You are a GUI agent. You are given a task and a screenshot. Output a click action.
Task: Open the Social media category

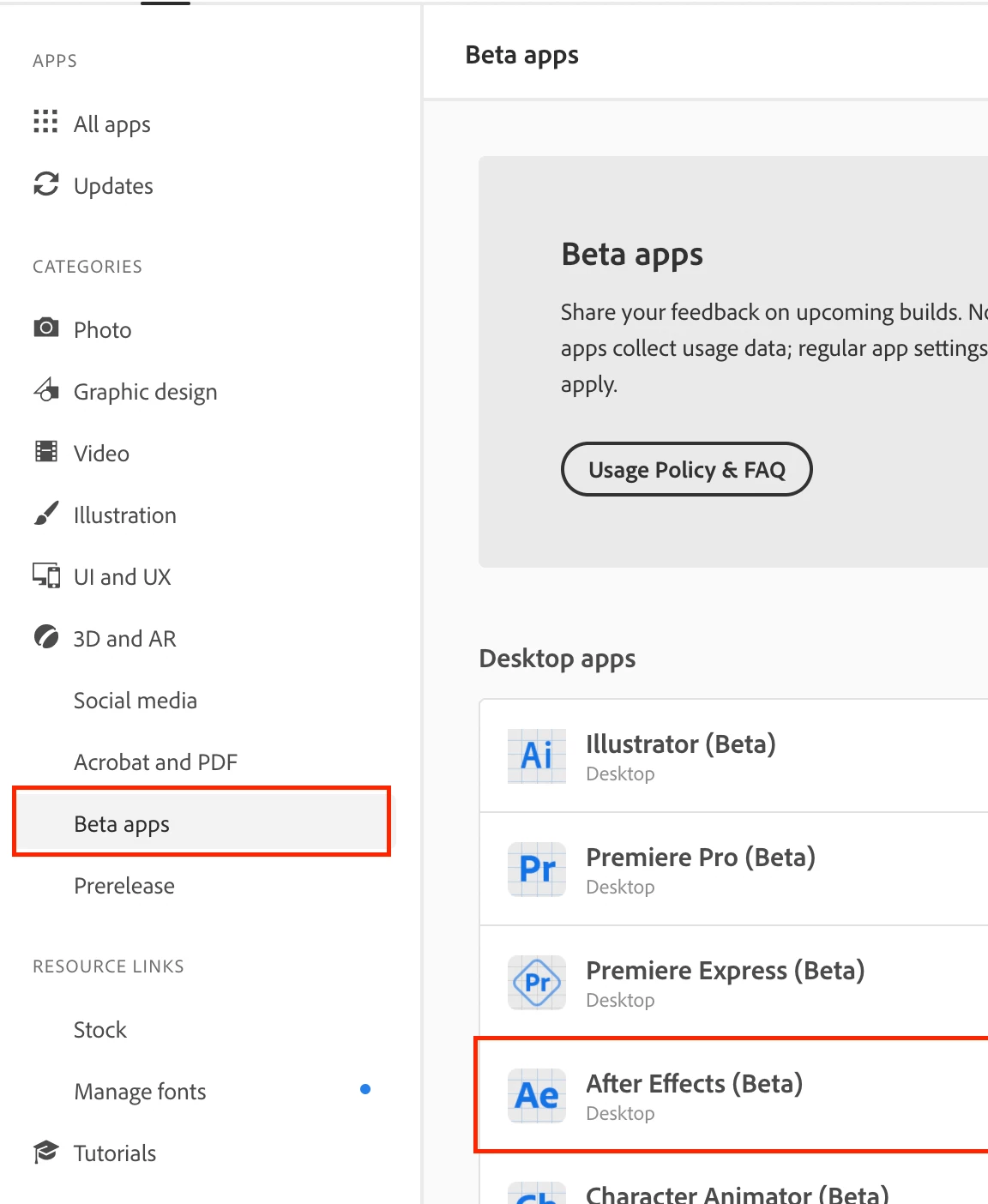point(136,701)
